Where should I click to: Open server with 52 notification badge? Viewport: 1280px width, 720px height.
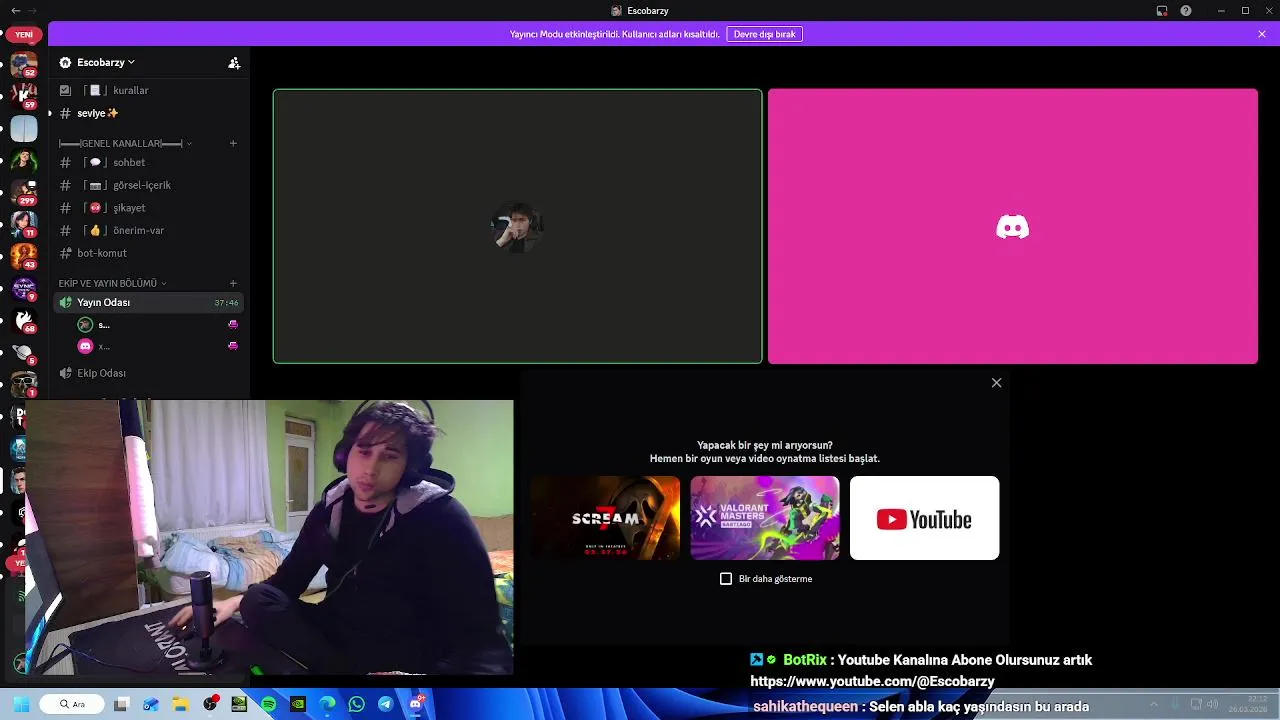24,66
